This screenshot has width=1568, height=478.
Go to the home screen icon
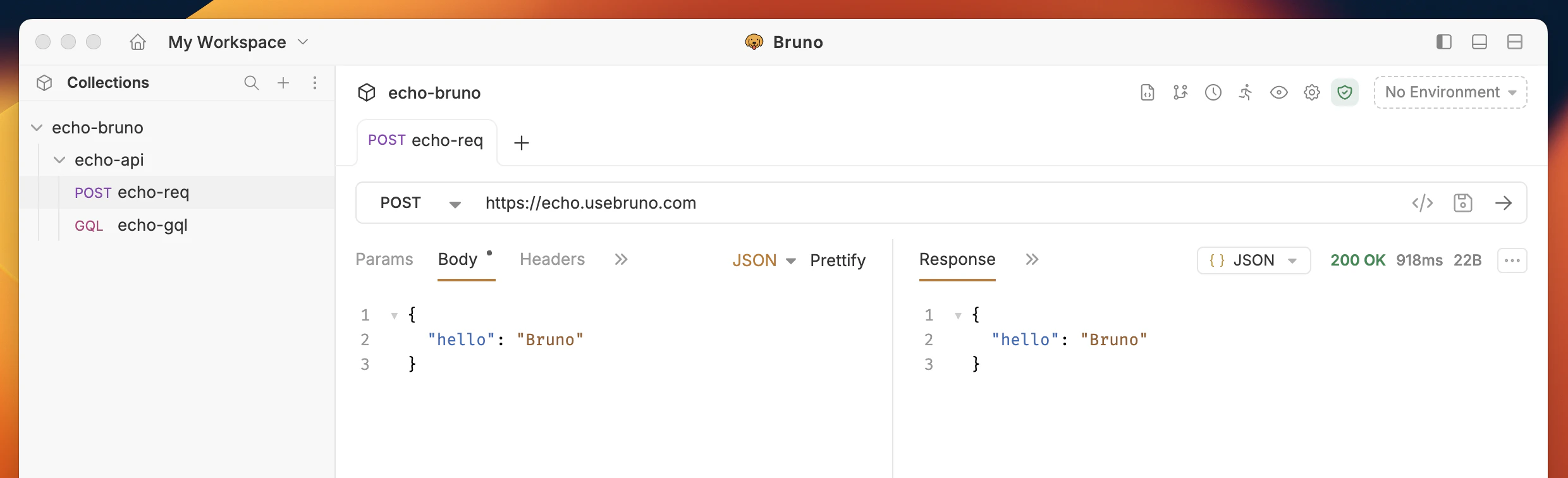[x=138, y=42]
